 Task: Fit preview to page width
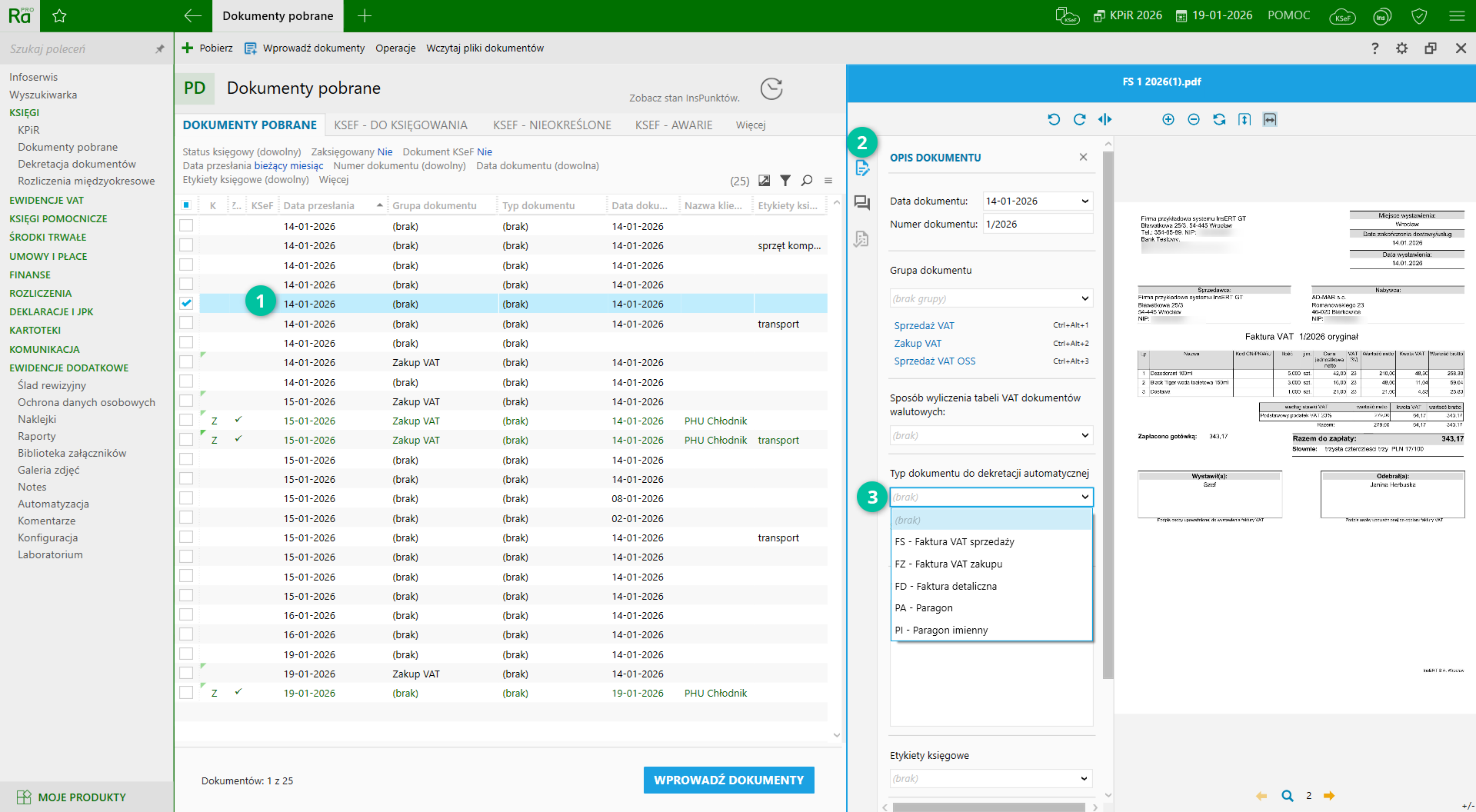tap(1269, 119)
